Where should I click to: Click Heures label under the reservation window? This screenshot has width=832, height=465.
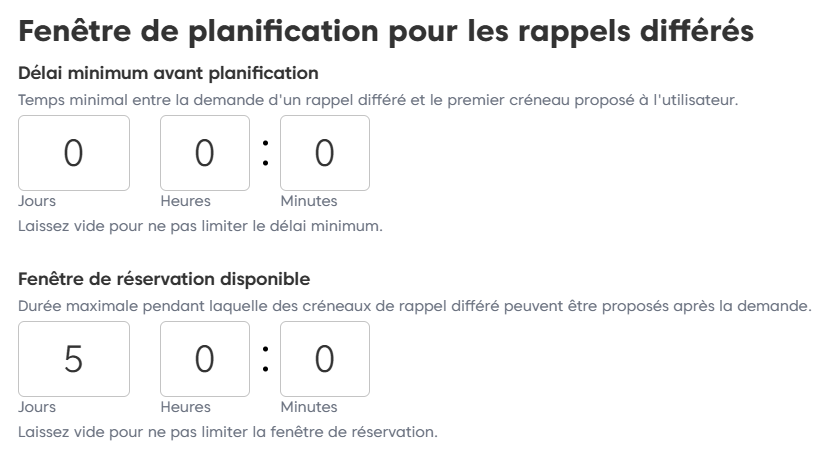coord(185,407)
